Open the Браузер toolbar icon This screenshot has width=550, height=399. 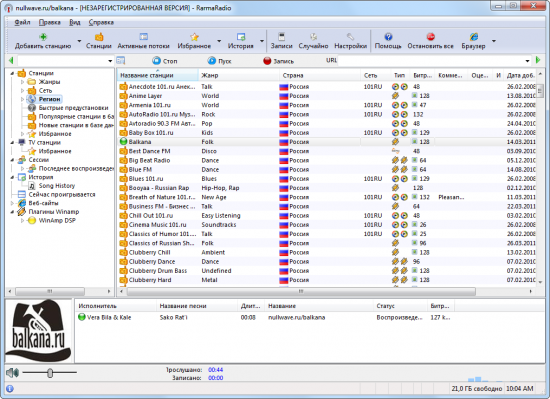coord(474,37)
